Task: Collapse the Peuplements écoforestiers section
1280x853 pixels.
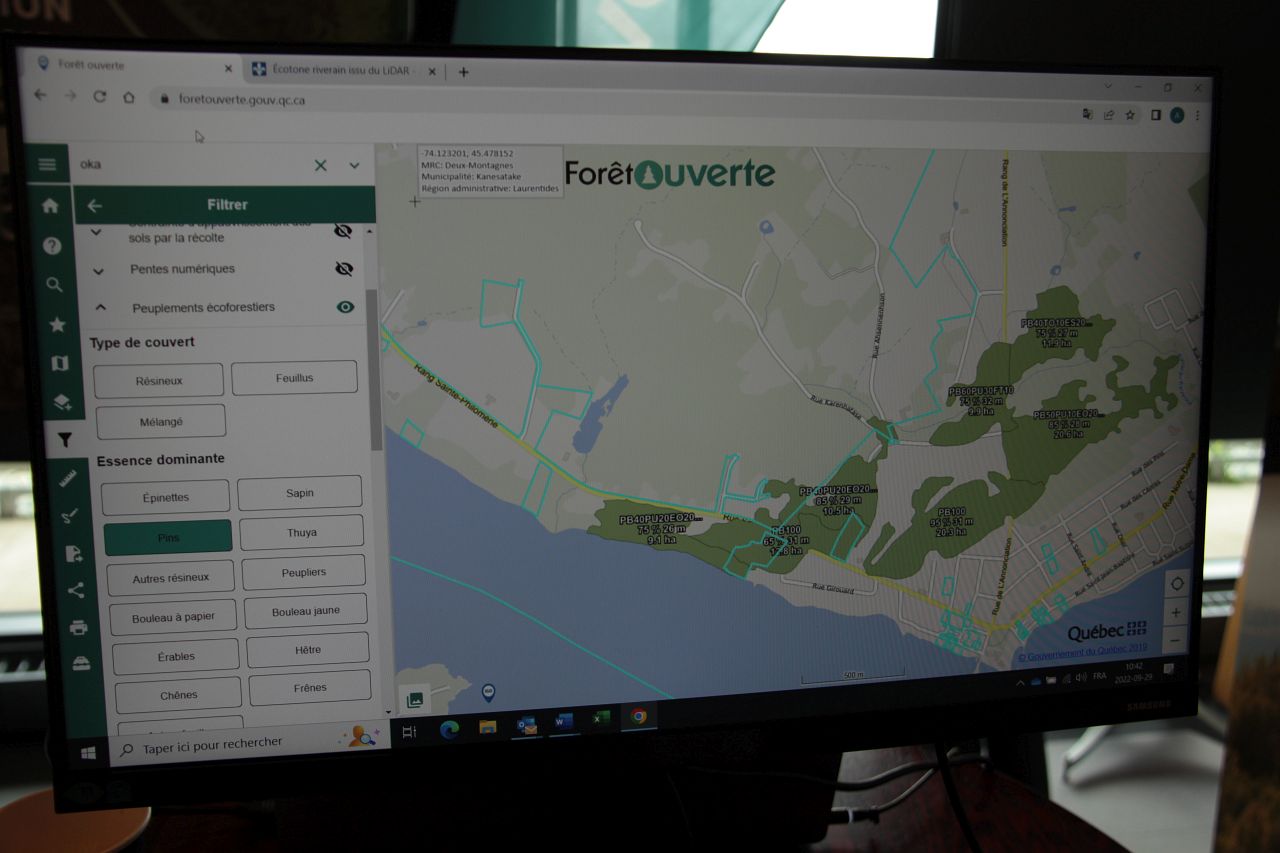Action: click(x=101, y=308)
